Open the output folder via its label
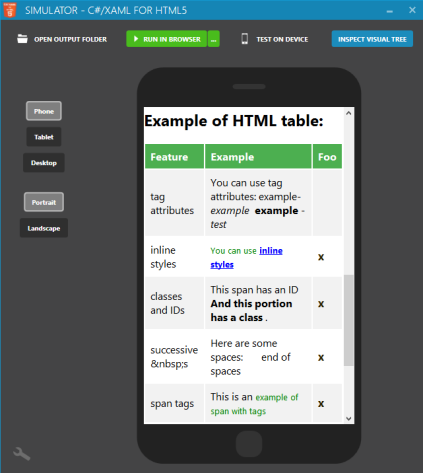 pyautogui.click(x=70, y=39)
